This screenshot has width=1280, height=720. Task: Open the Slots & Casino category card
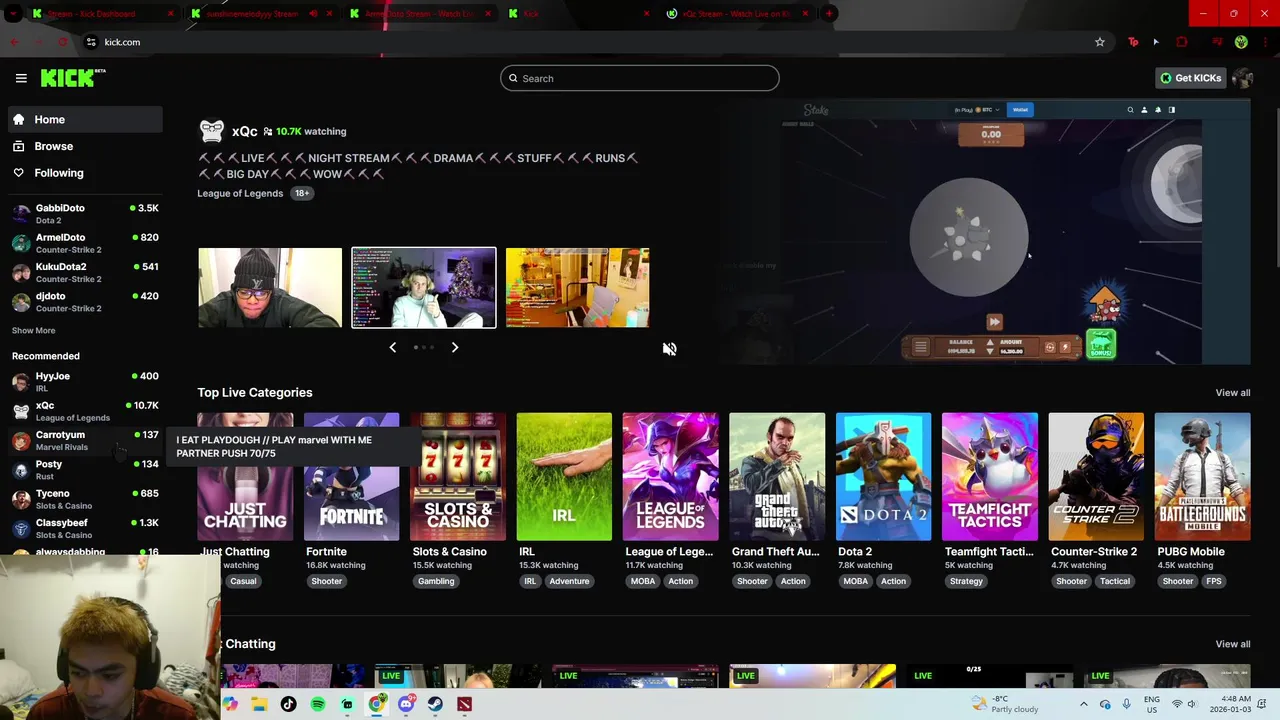click(x=458, y=477)
